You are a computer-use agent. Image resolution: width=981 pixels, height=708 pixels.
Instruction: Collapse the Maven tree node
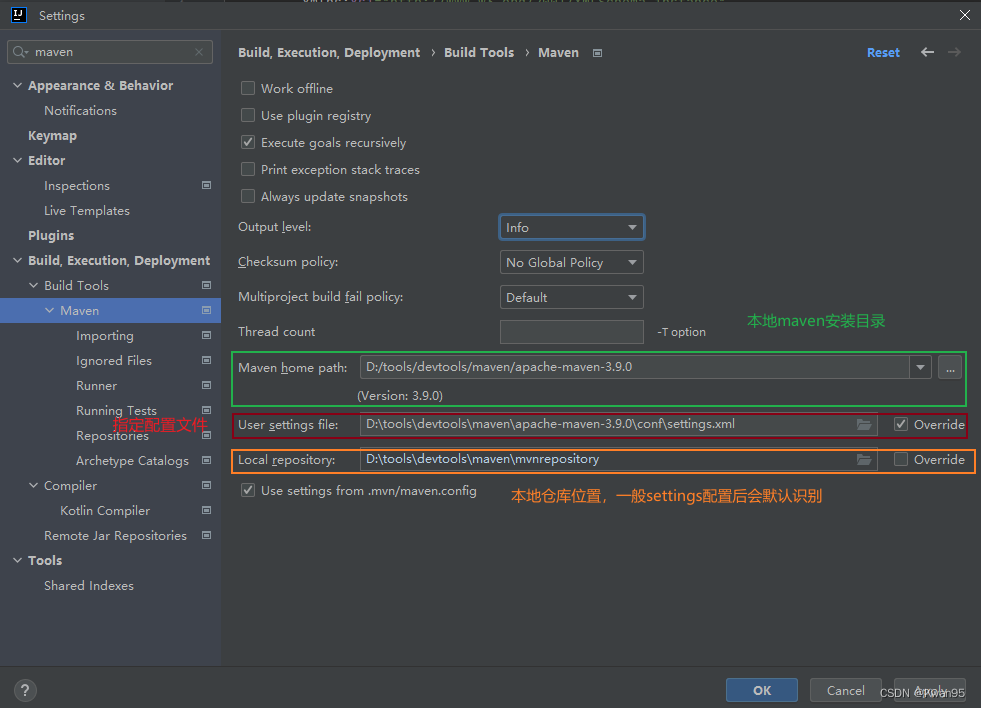(49, 310)
